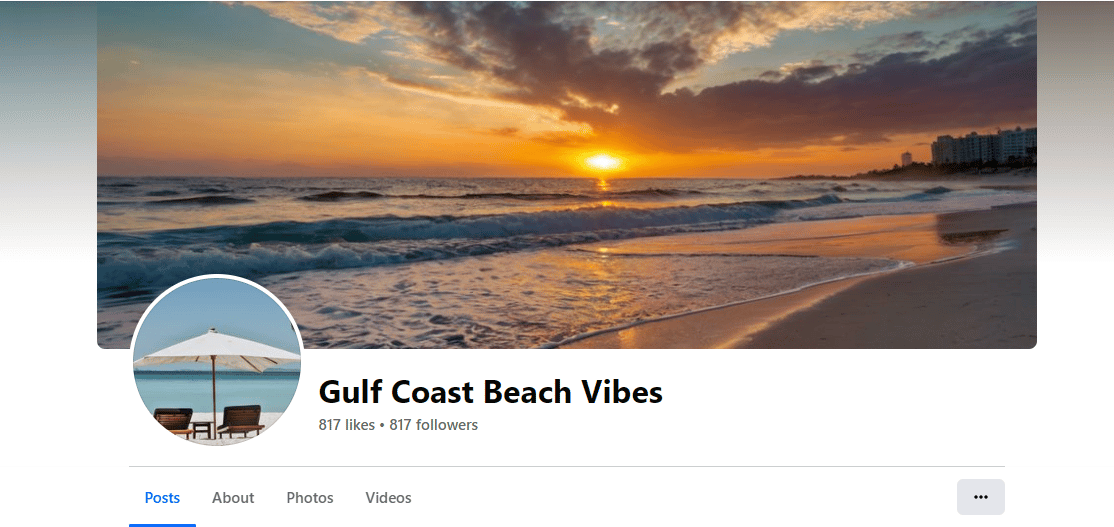Click the white umbrella in profile picture

[x=217, y=350]
